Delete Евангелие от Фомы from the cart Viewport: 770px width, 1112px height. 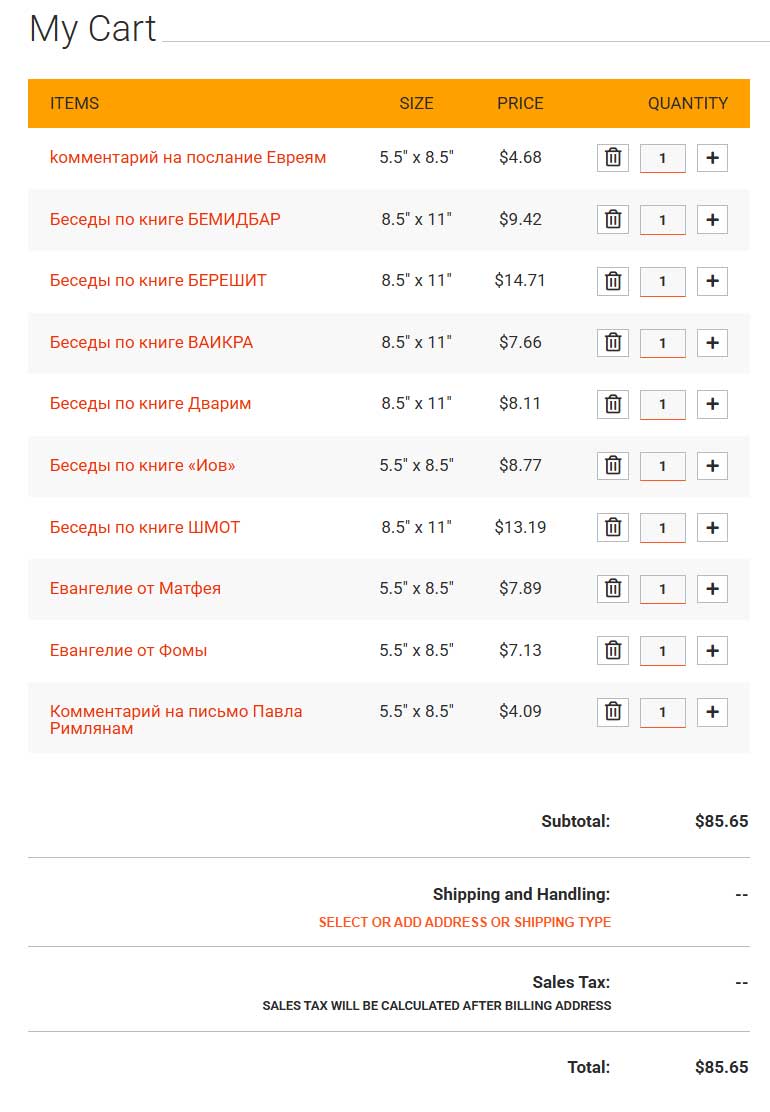point(613,650)
